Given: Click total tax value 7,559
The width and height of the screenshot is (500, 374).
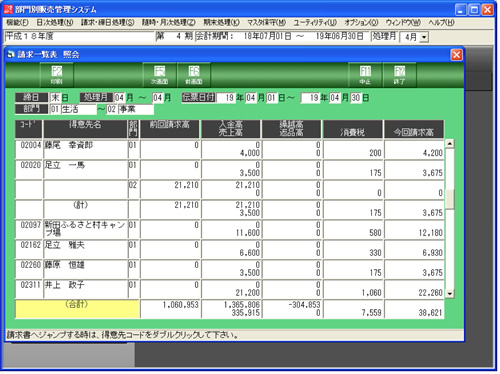Looking at the screenshot, I should [372, 313].
